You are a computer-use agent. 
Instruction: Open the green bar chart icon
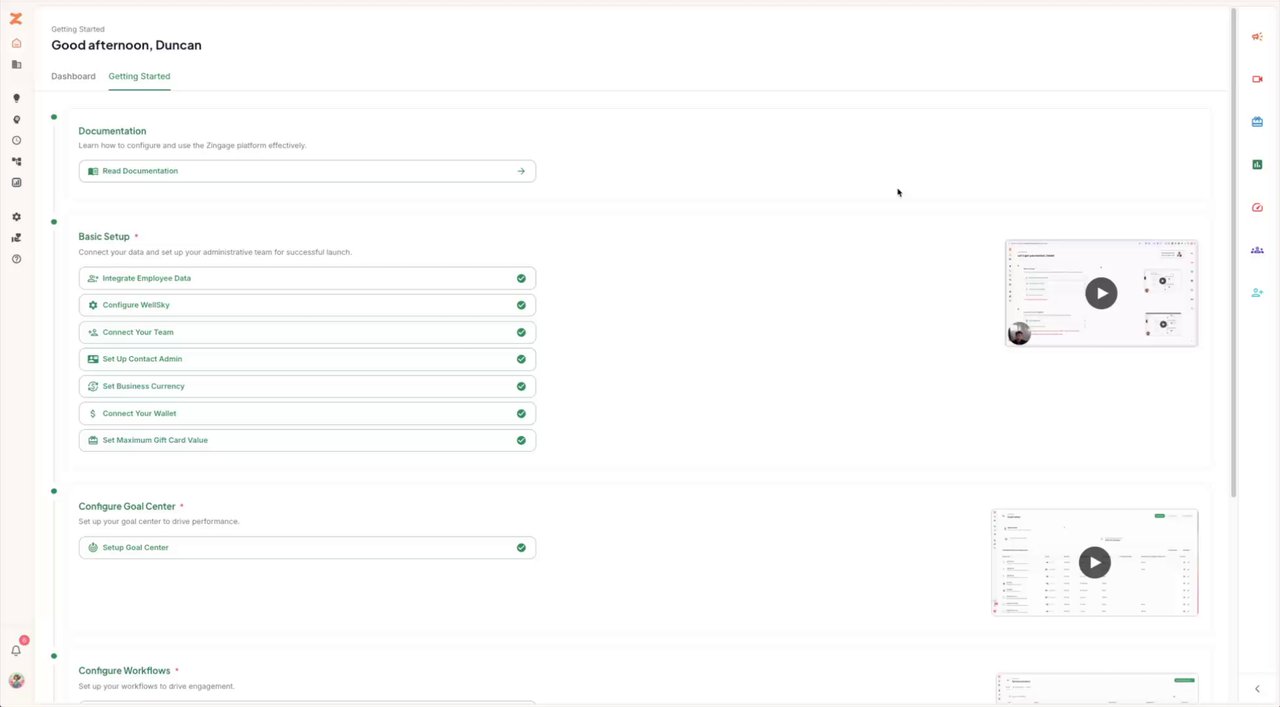click(x=1257, y=164)
